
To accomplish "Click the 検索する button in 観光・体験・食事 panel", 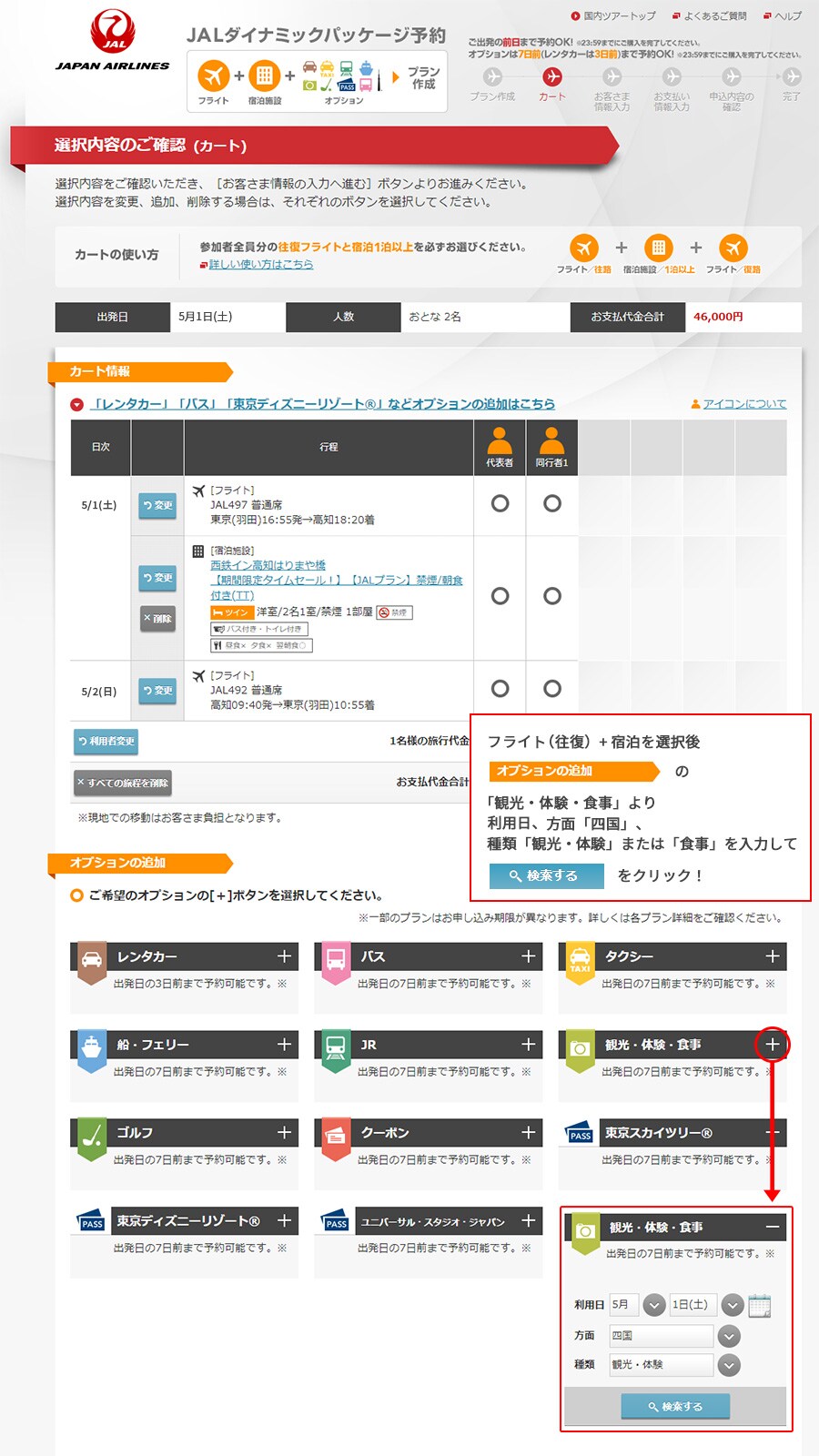I will coord(675,1407).
